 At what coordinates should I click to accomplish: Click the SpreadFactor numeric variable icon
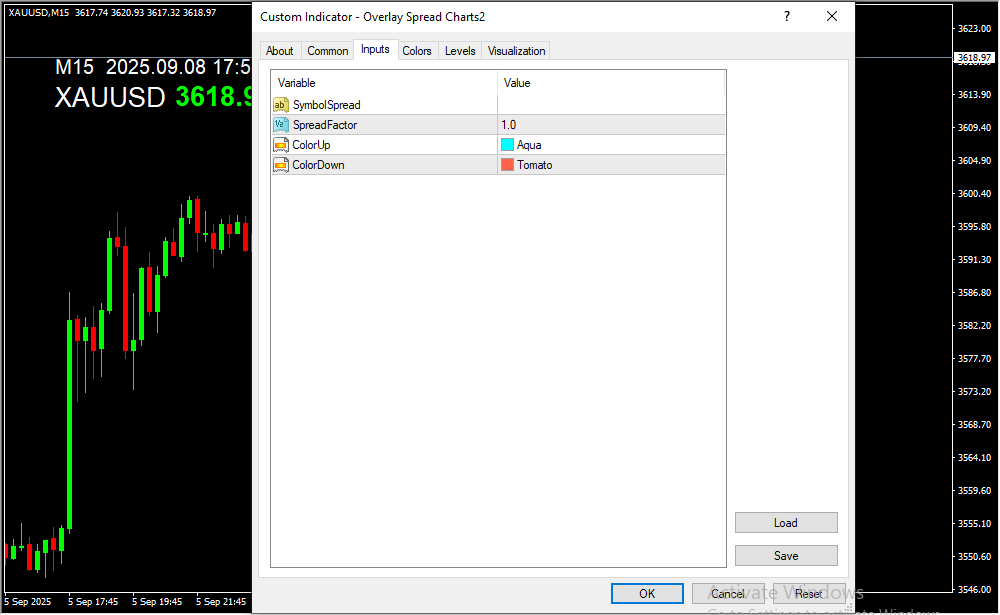(x=281, y=125)
